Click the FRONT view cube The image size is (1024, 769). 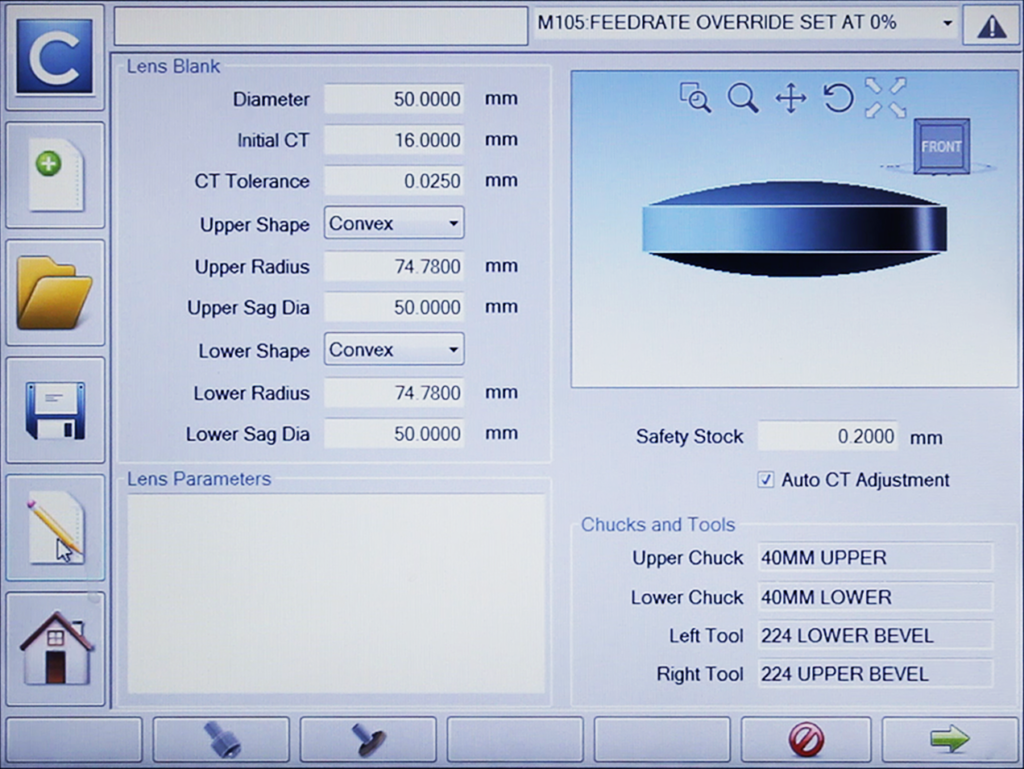(941, 147)
